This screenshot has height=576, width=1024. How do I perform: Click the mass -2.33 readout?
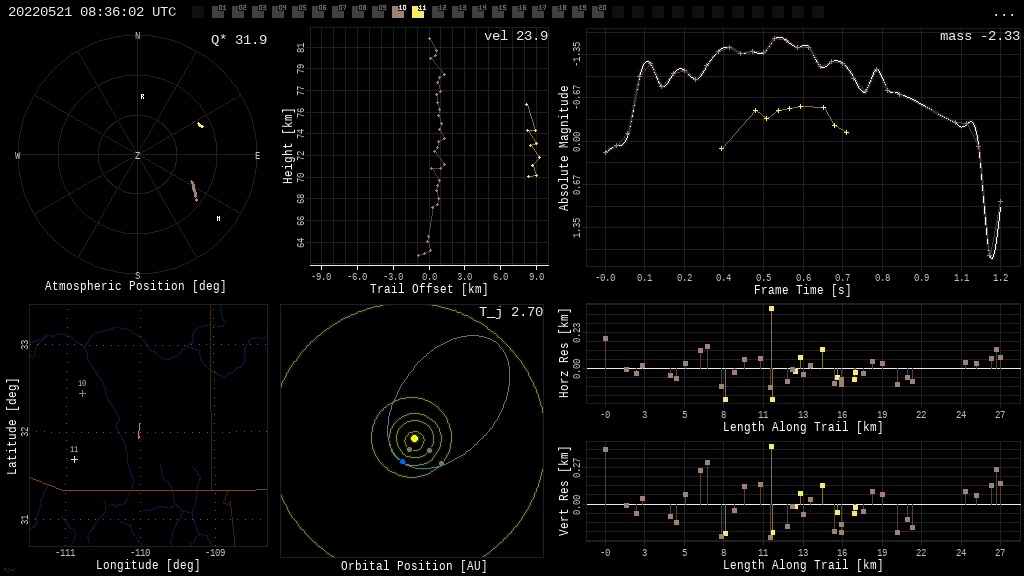[x=979, y=36]
